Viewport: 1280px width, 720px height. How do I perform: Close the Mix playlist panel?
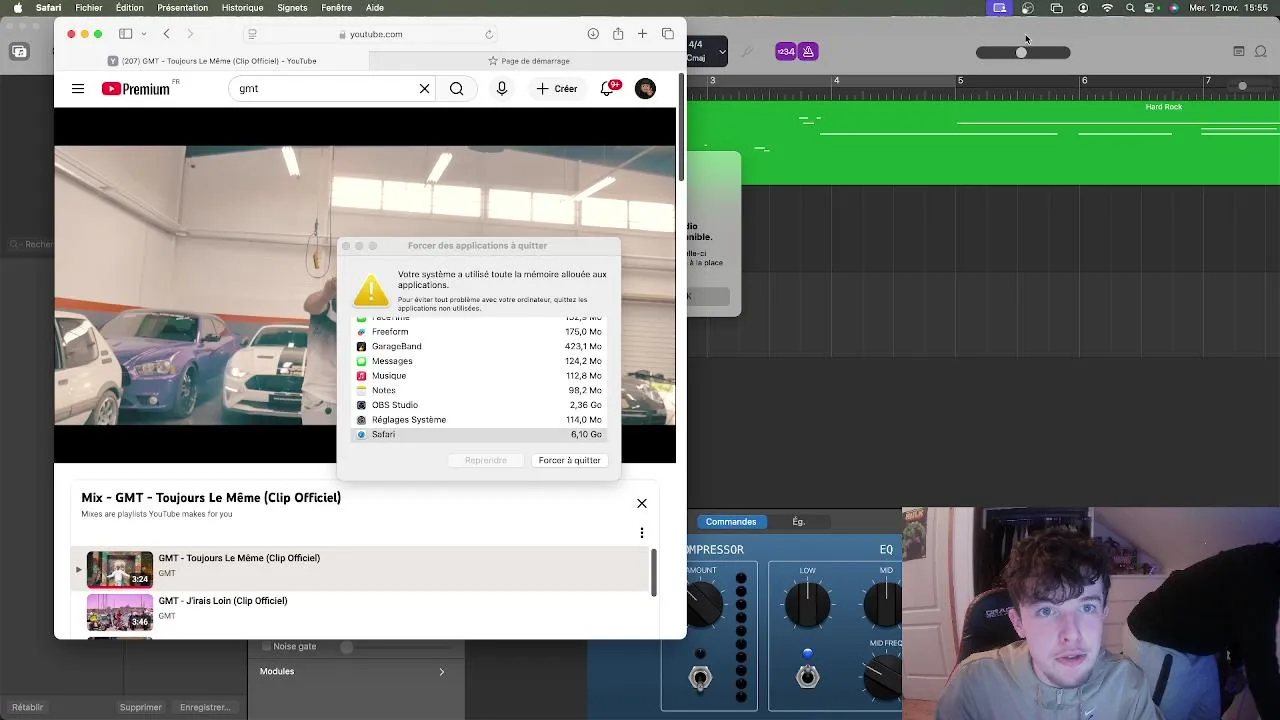(642, 503)
